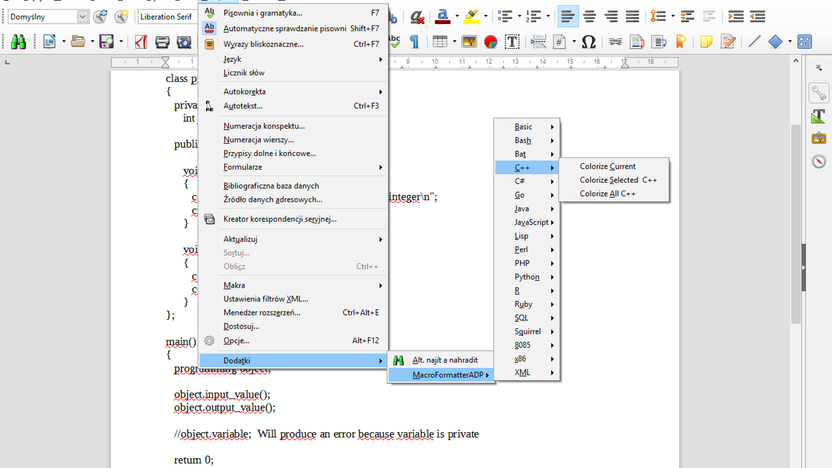Open Menedżer rozszerzeń menu item
The width and height of the screenshot is (832, 468).
pyautogui.click(x=293, y=313)
